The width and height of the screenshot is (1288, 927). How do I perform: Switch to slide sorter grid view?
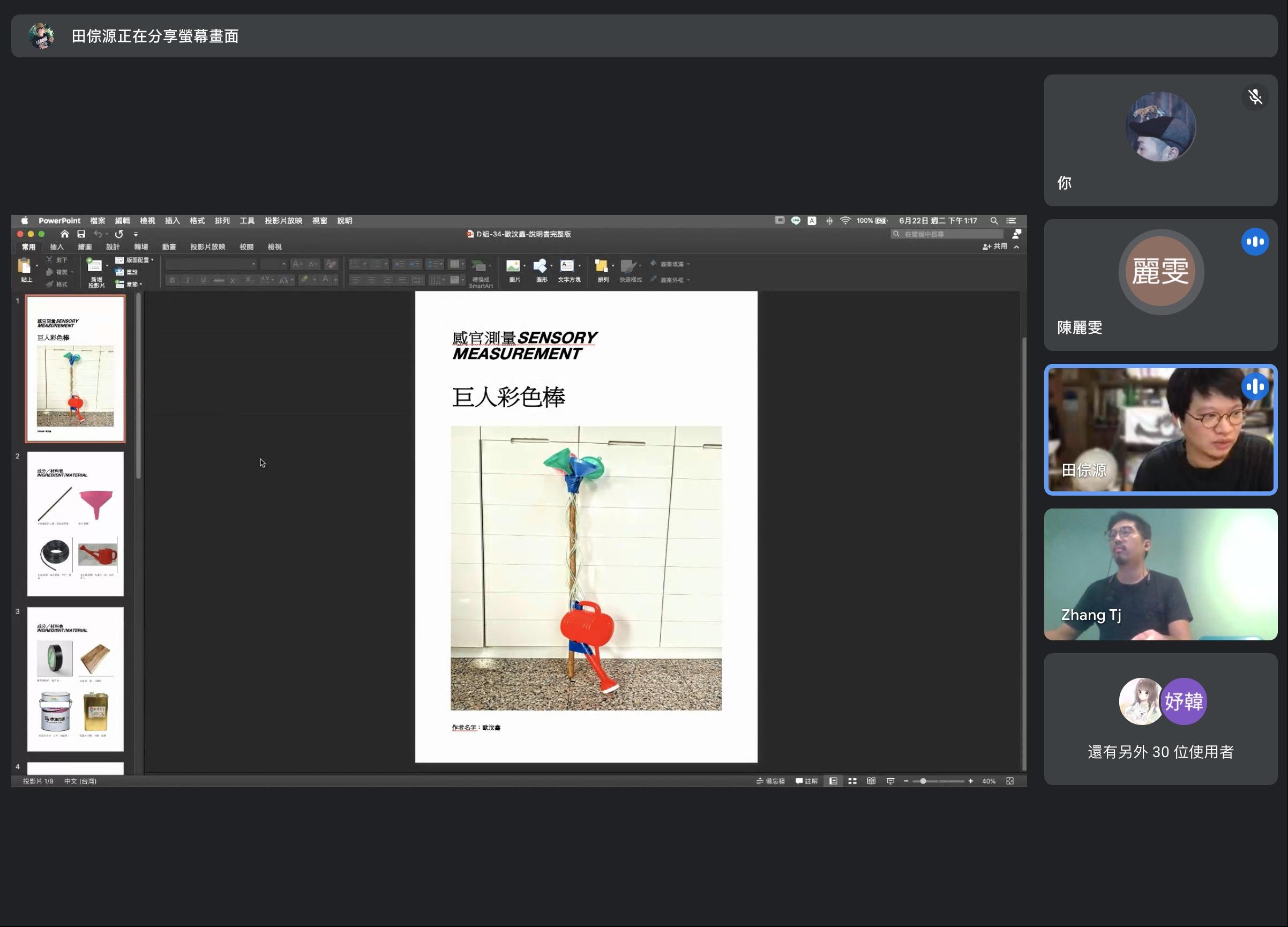point(852,781)
